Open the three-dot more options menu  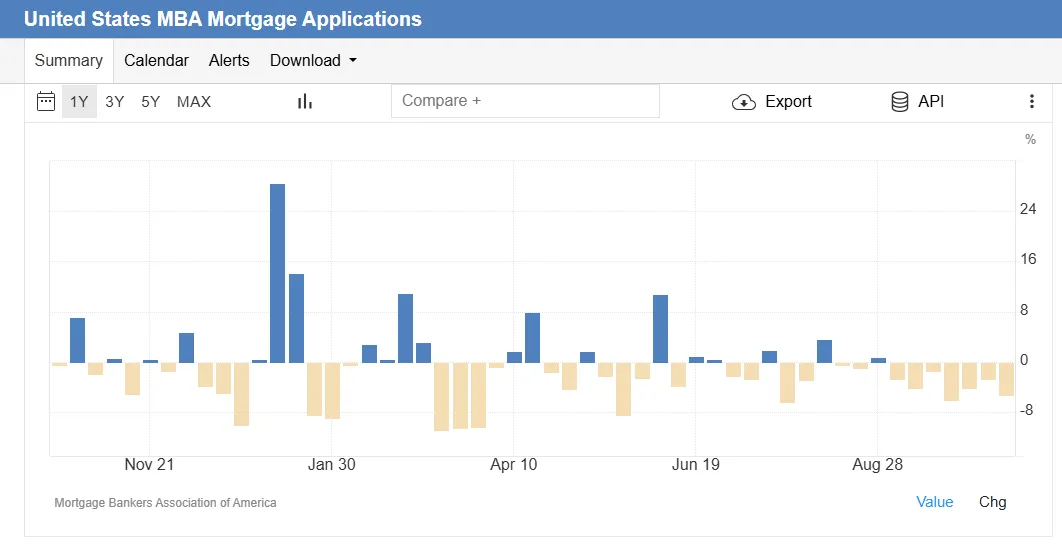click(1032, 102)
